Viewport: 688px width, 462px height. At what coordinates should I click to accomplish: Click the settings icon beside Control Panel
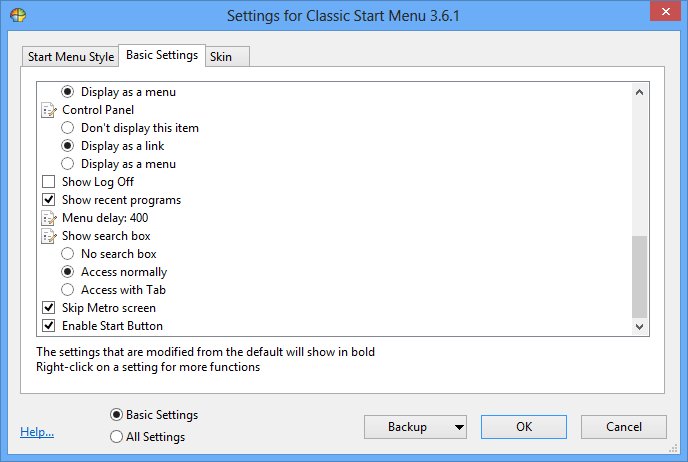pos(49,110)
